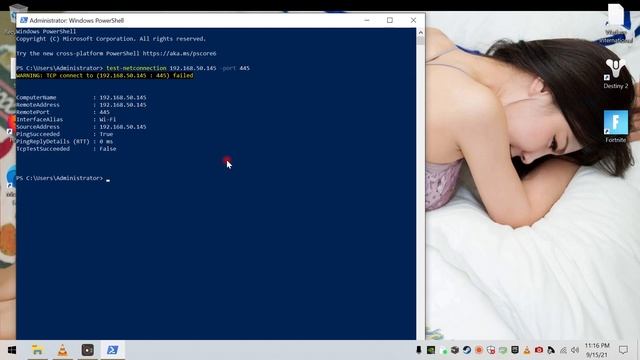
Task: Maximize the PowerShell window
Action: (390, 20)
